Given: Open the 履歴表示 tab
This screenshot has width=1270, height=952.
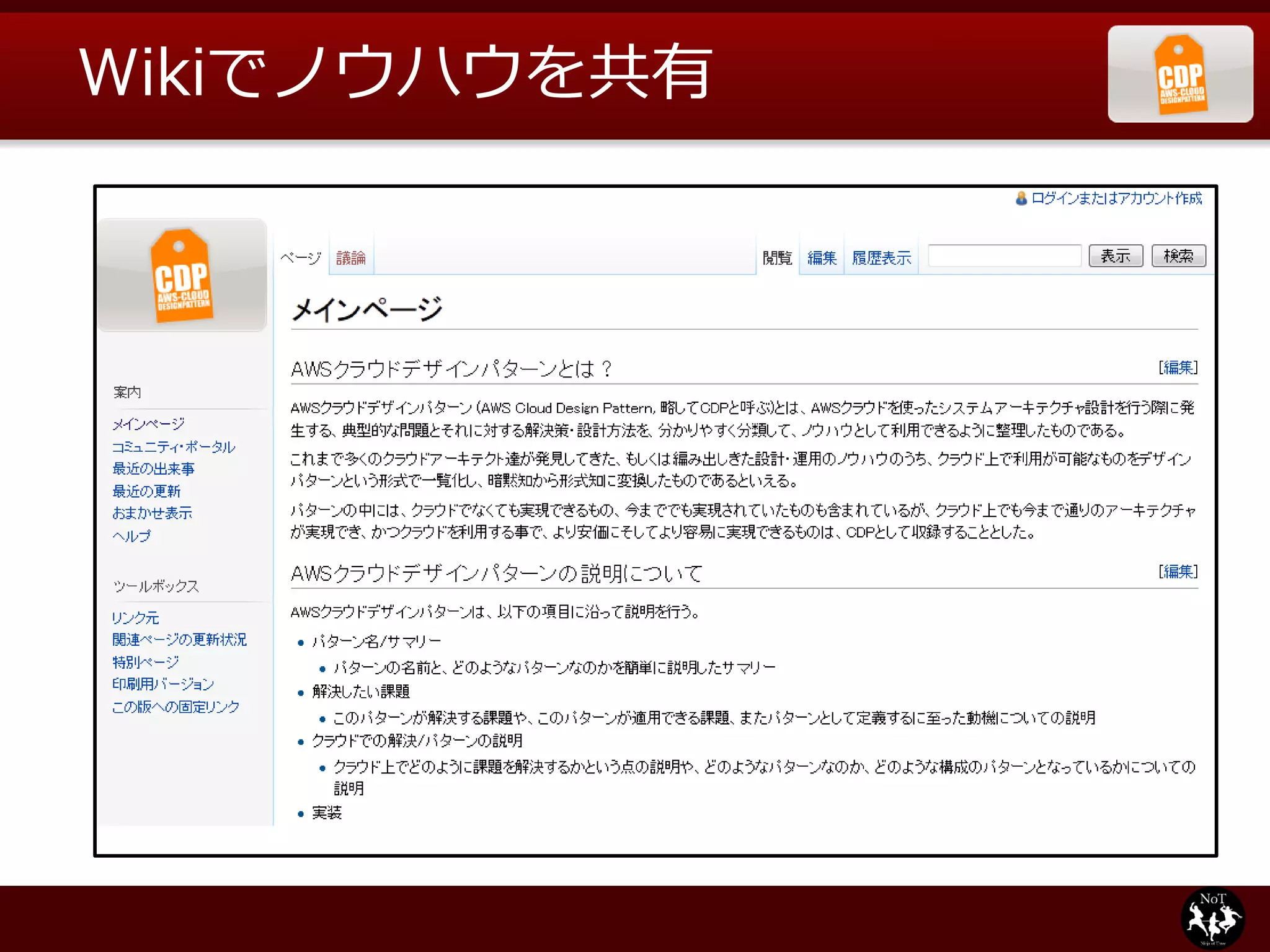Looking at the screenshot, I should 881,258.
